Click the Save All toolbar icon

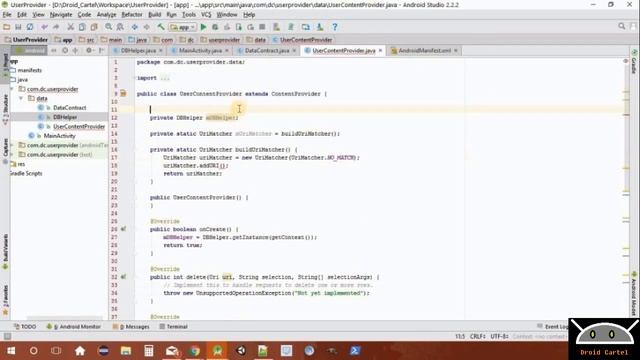[x=18, y=27]
